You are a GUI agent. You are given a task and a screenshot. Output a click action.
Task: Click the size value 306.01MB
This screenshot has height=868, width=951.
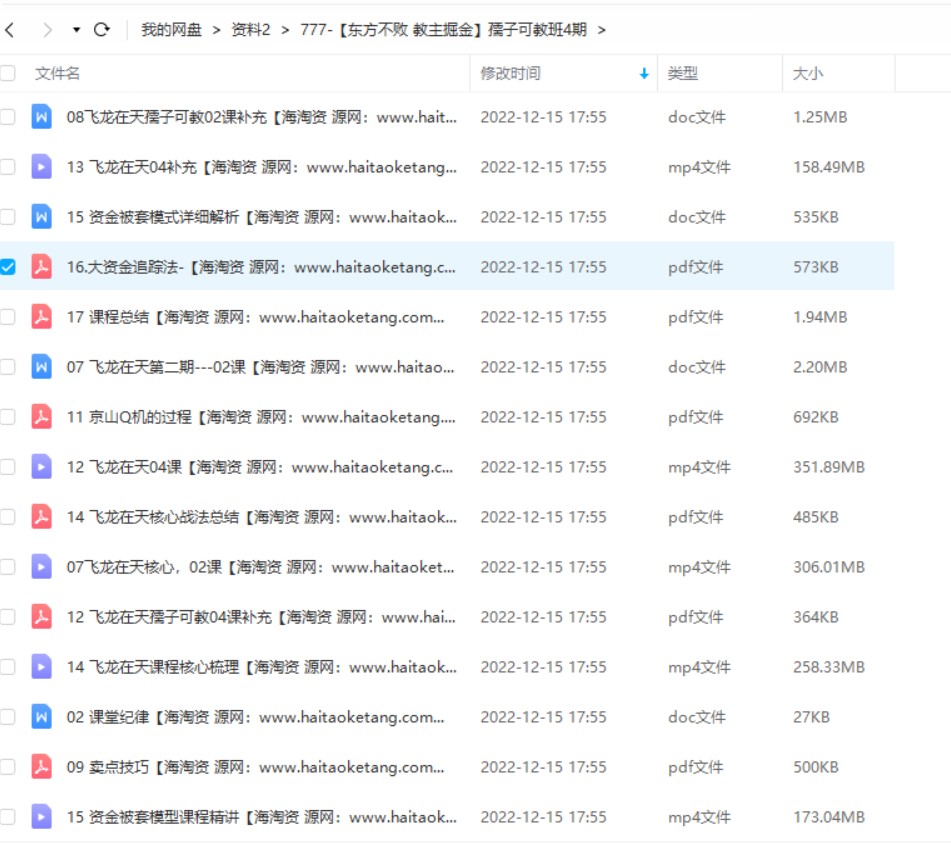tap(828, 567)
